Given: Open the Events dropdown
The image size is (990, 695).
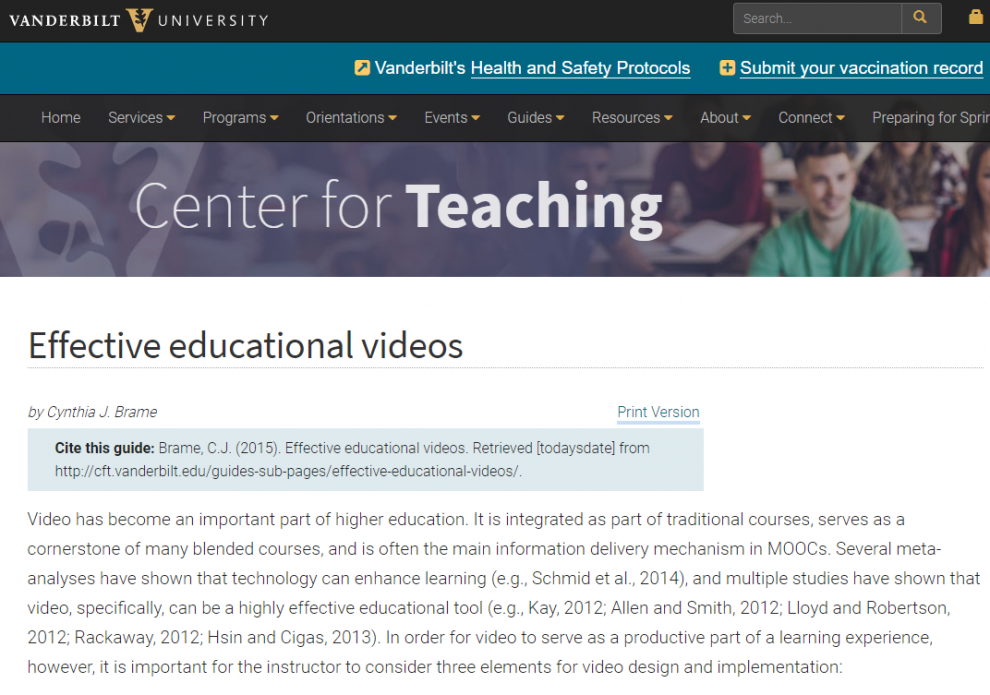Looking at the screenshot, I should pos(451,117).
